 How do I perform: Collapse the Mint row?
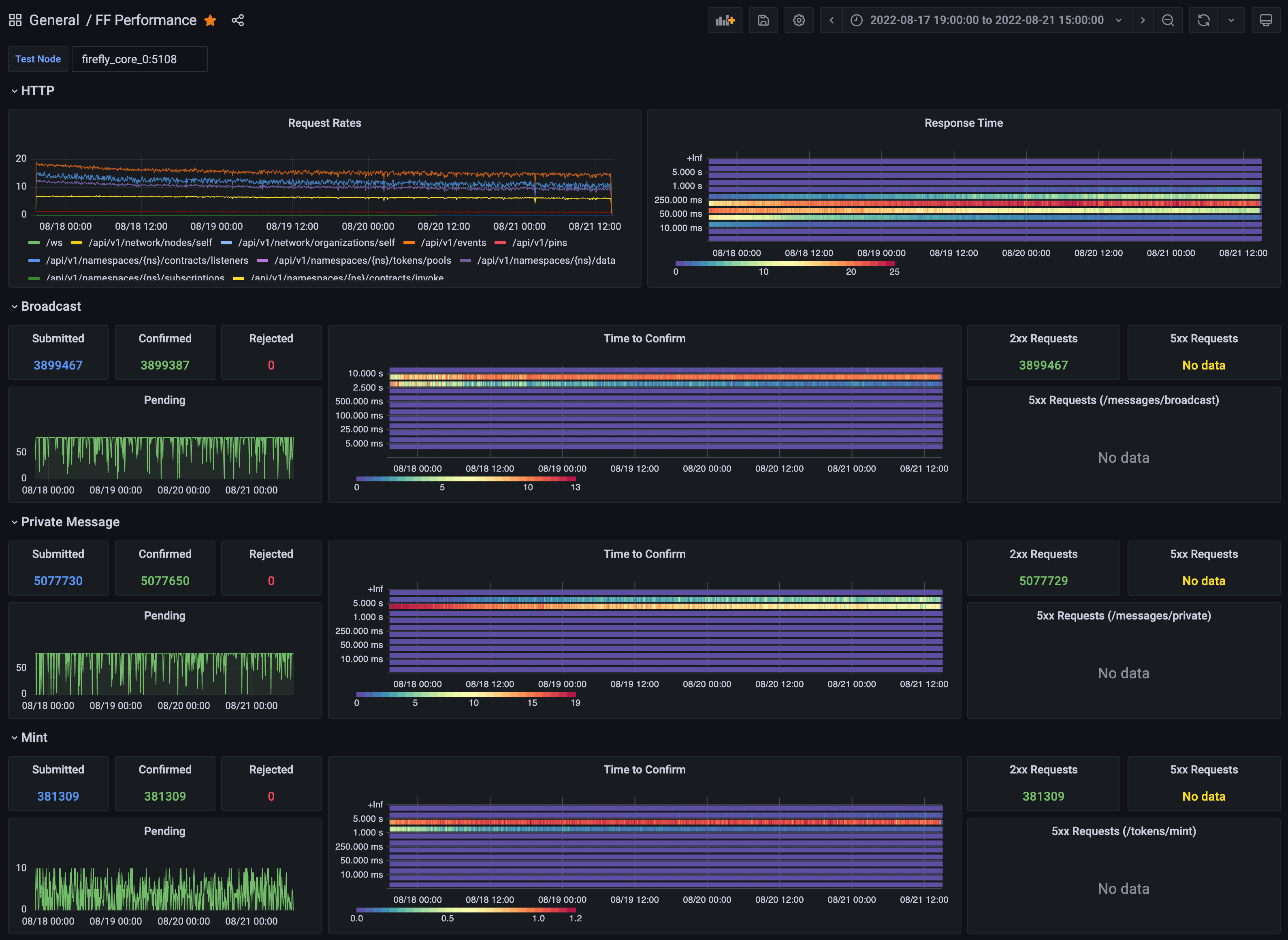click(x=30, y=737)
